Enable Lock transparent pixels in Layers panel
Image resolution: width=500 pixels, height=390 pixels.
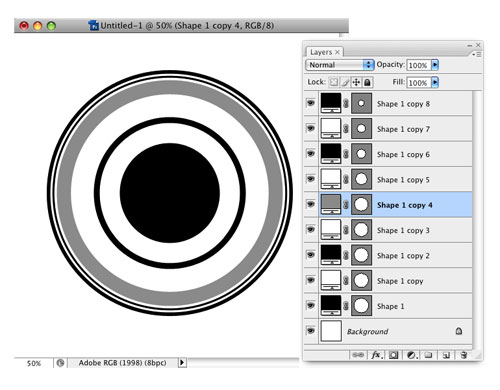pyautogui.click(x=334, y=82)
